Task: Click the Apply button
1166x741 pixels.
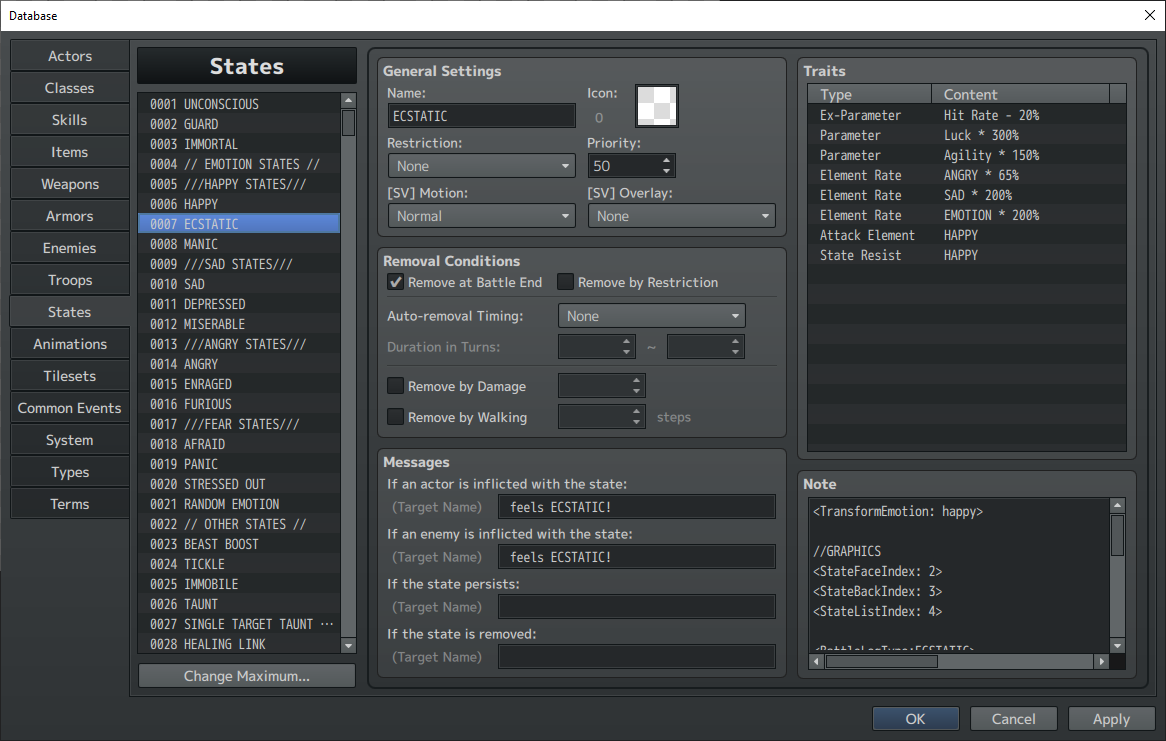Action: coord(1111,719)
